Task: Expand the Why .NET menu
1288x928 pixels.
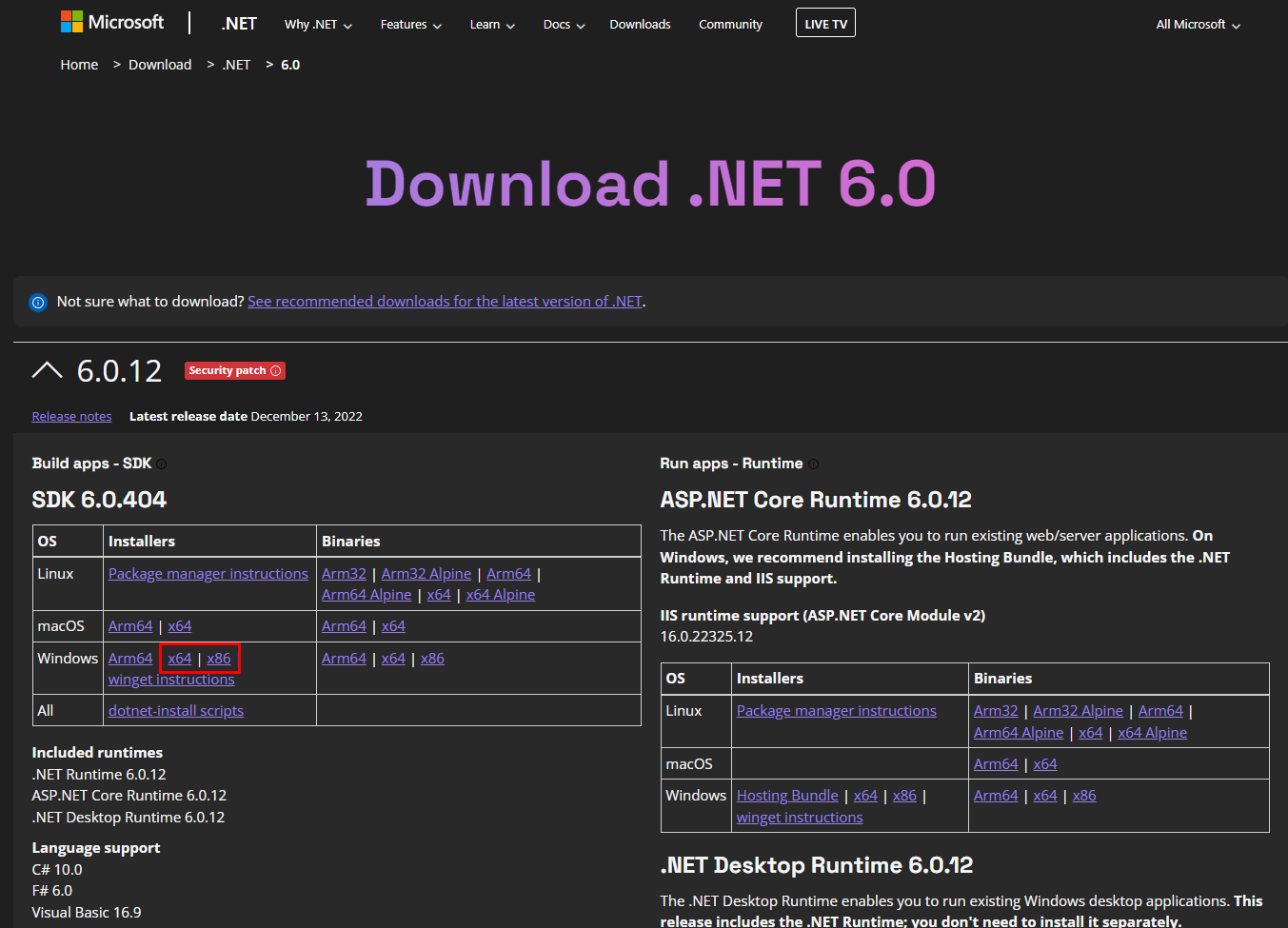Action: pyautogui.click(x=318, y=25)
